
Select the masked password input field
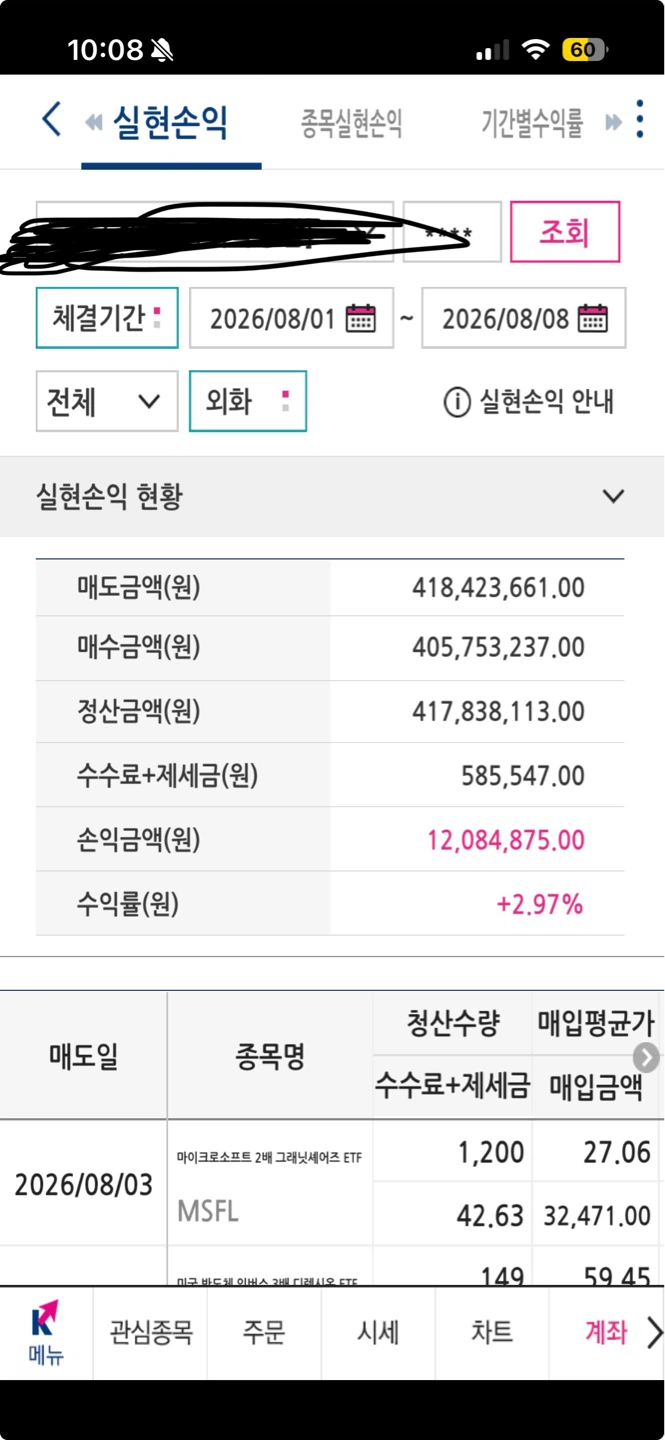pos(452,232)
